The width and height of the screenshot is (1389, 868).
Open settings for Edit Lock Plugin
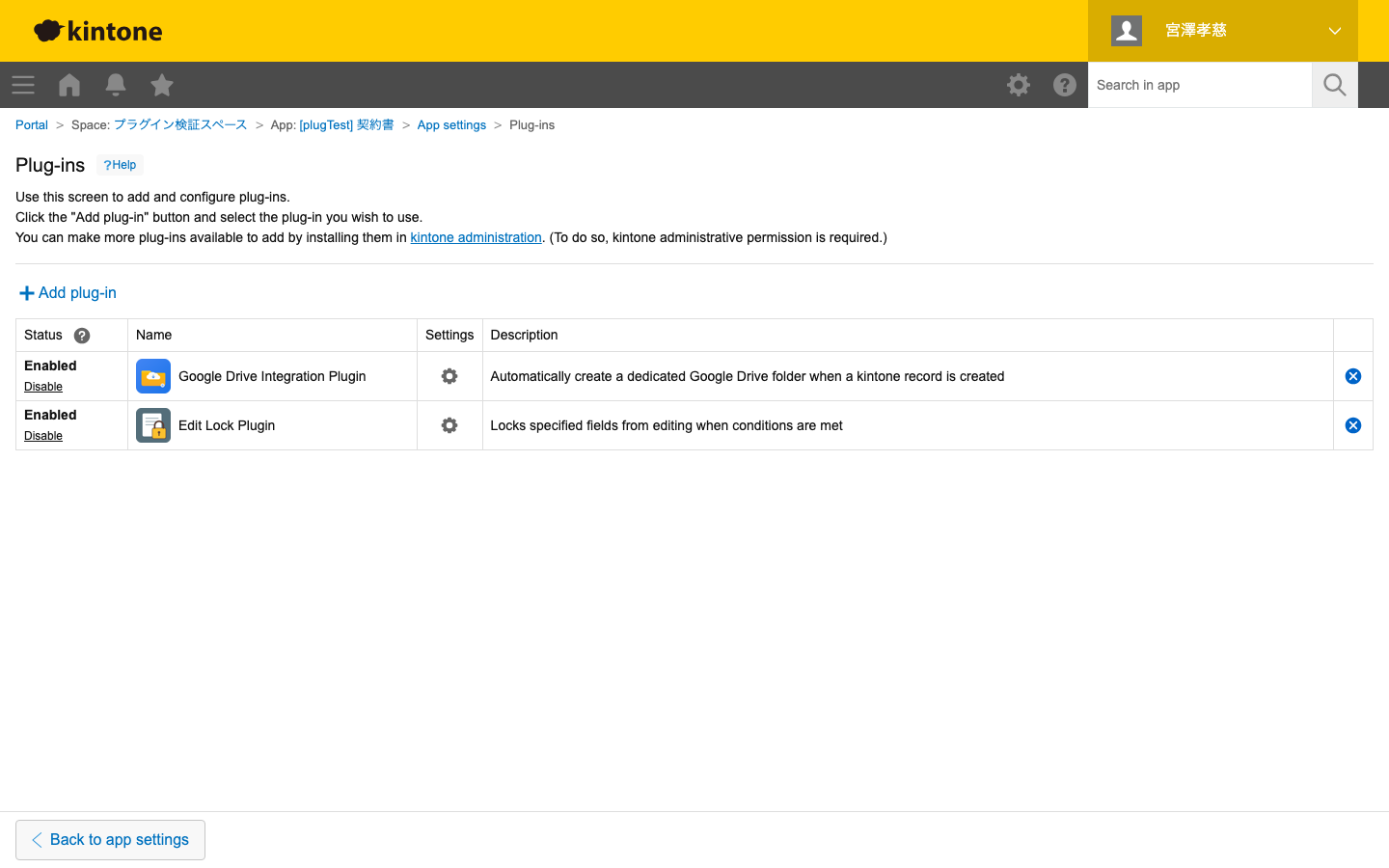click(449, 425)
